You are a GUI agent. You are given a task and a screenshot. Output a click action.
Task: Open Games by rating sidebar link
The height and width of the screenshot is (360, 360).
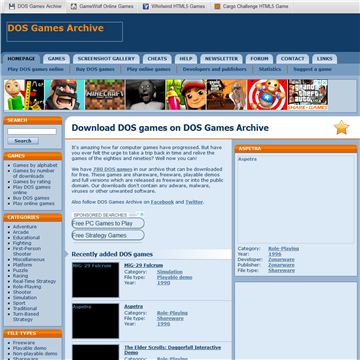(32, 182)
